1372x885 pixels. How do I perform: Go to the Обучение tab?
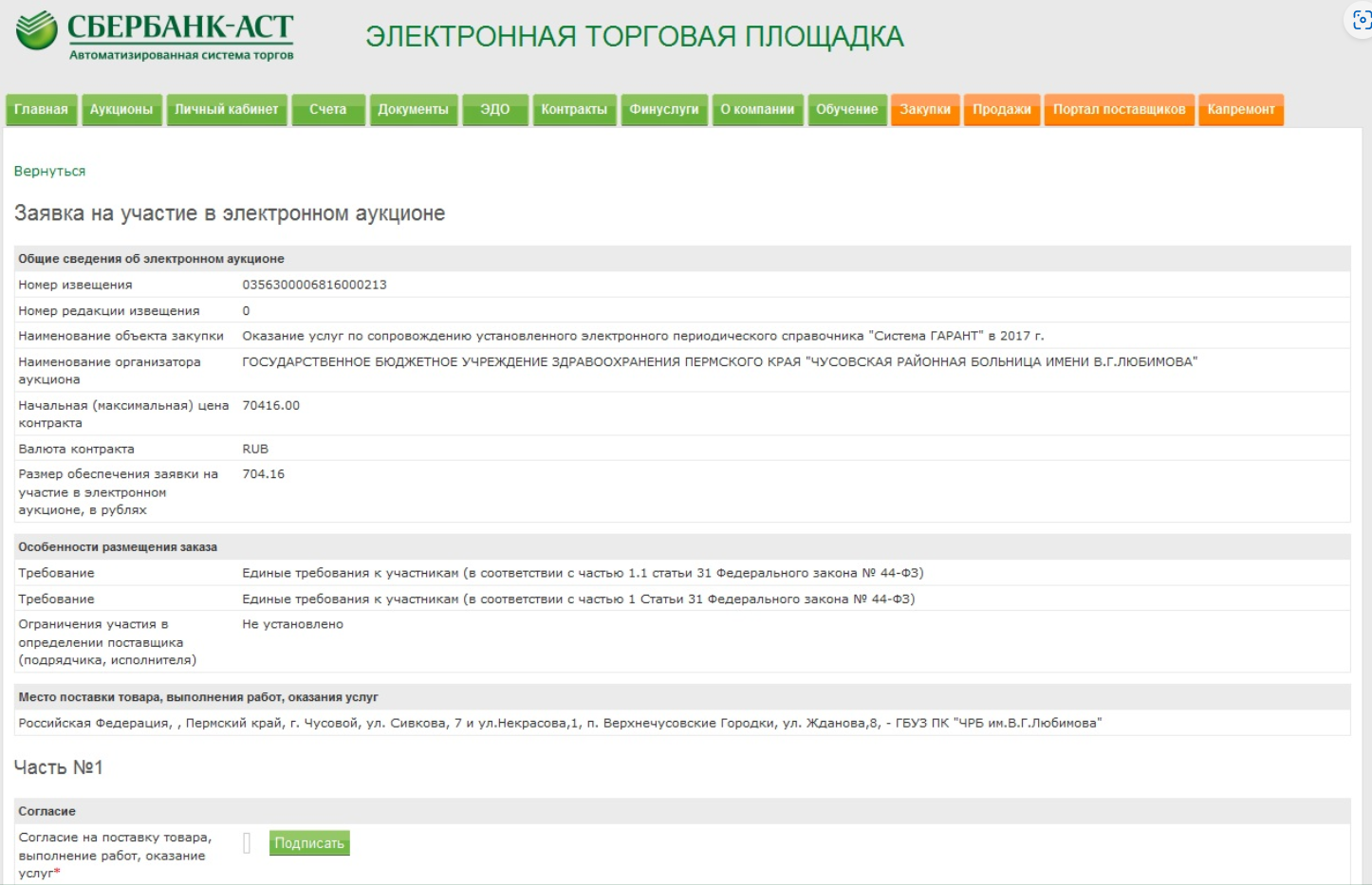(x=847, y=109)
